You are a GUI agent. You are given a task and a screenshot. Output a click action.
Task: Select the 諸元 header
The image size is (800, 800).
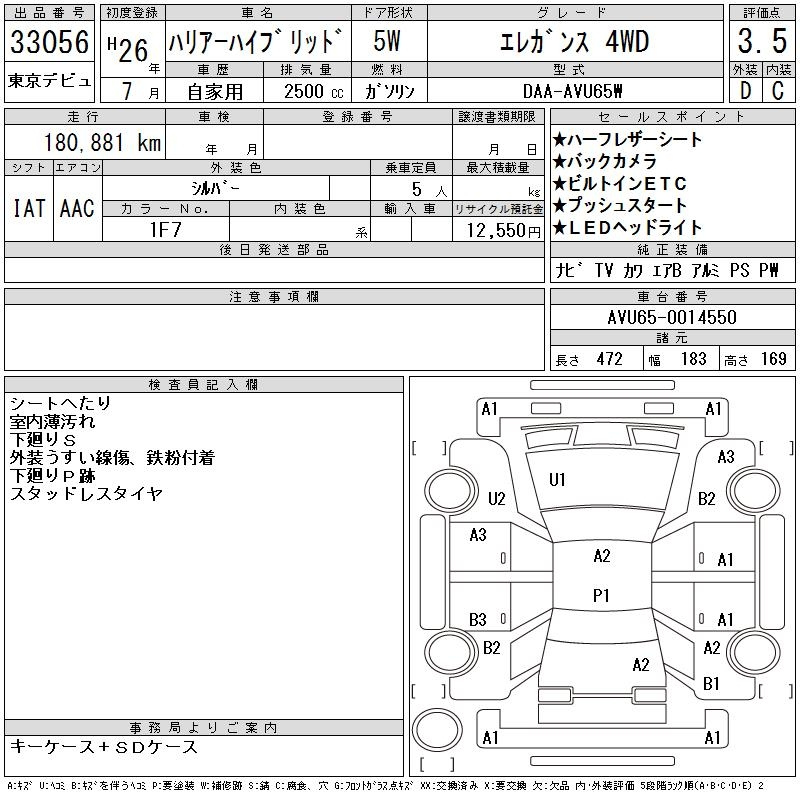click(672, 337)
